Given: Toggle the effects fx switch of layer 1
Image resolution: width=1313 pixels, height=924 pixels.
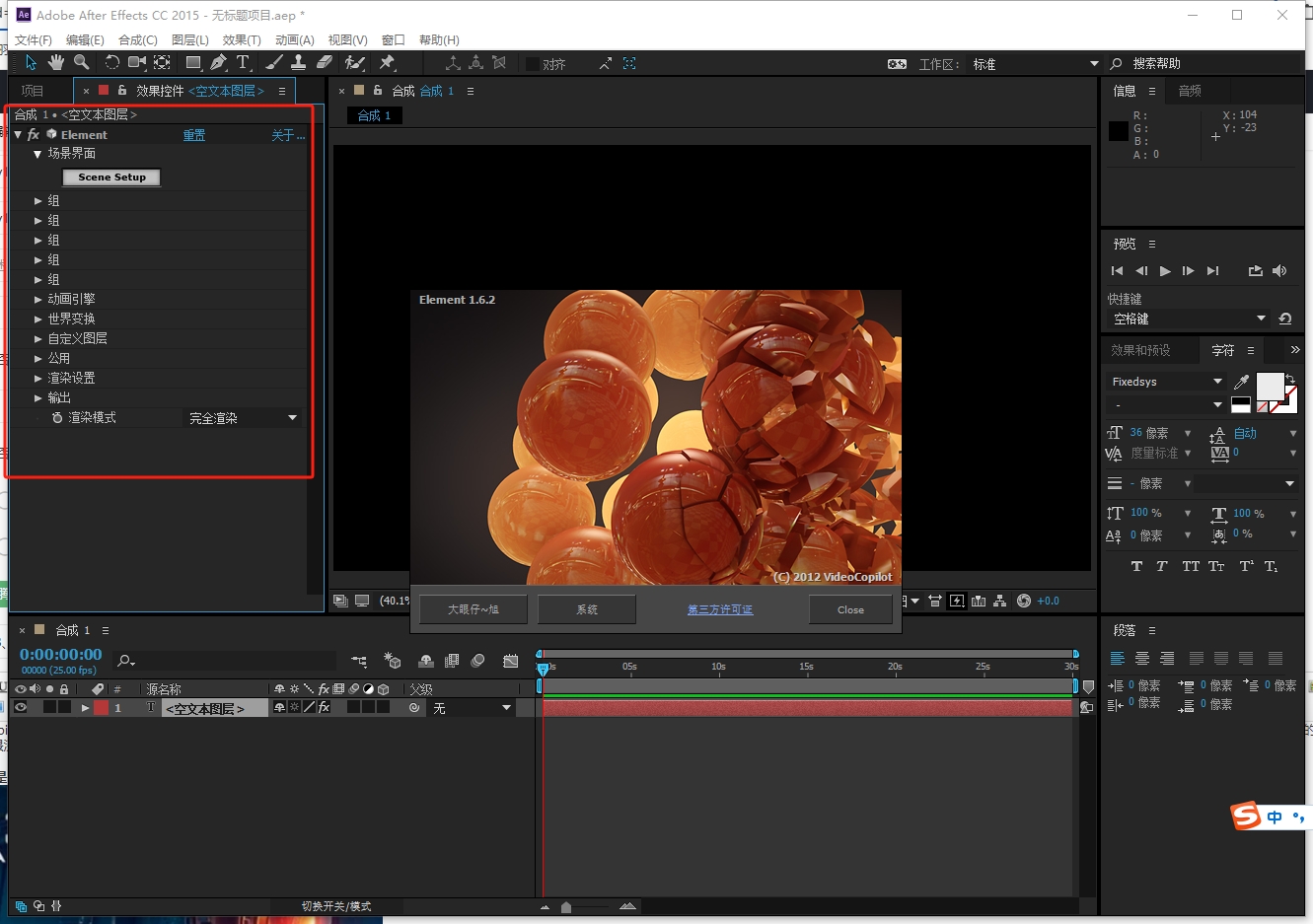Looking at the screenshot, I should [324, 707].
